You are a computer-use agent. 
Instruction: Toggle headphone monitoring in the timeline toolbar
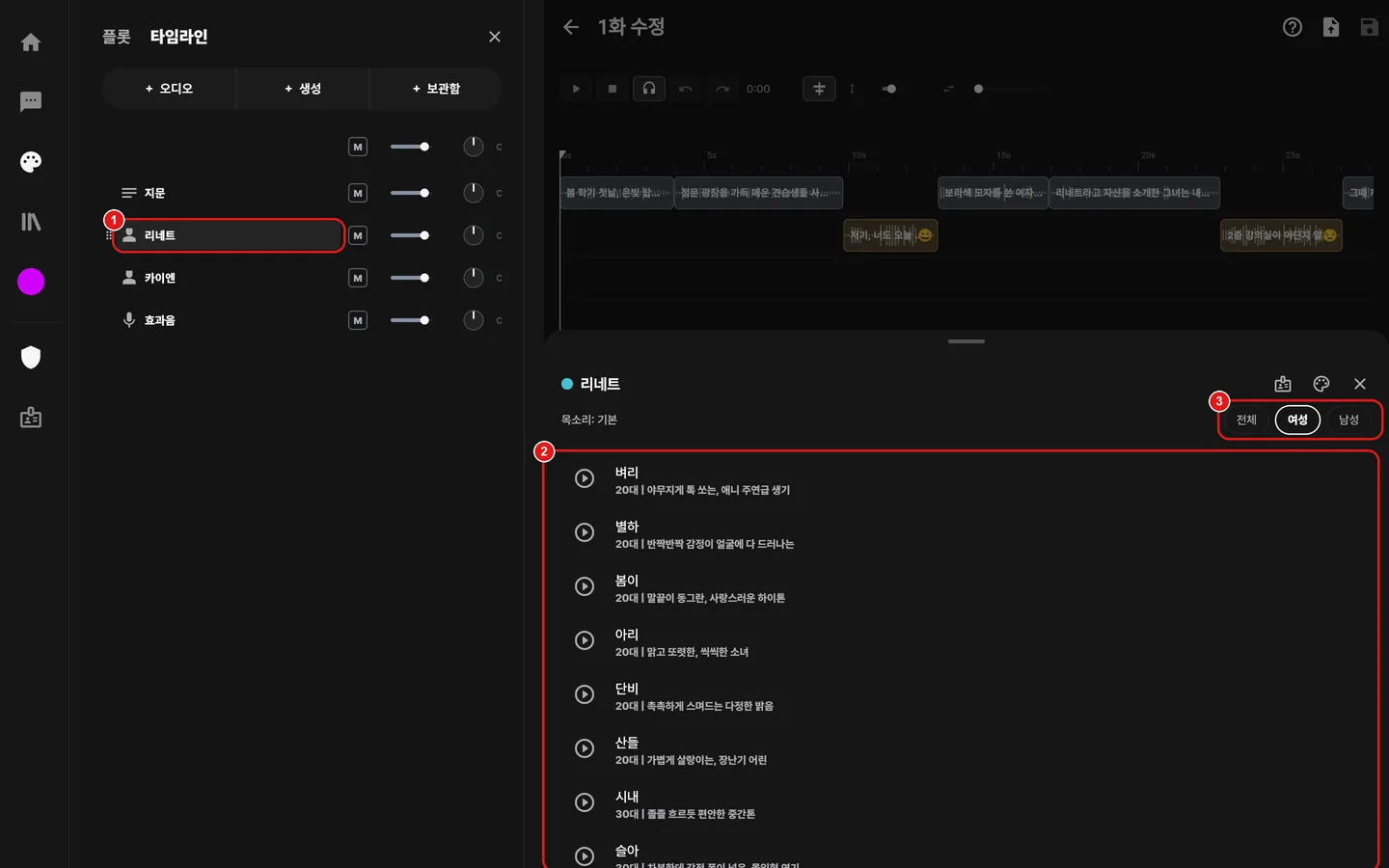click(x=649, y=89)
